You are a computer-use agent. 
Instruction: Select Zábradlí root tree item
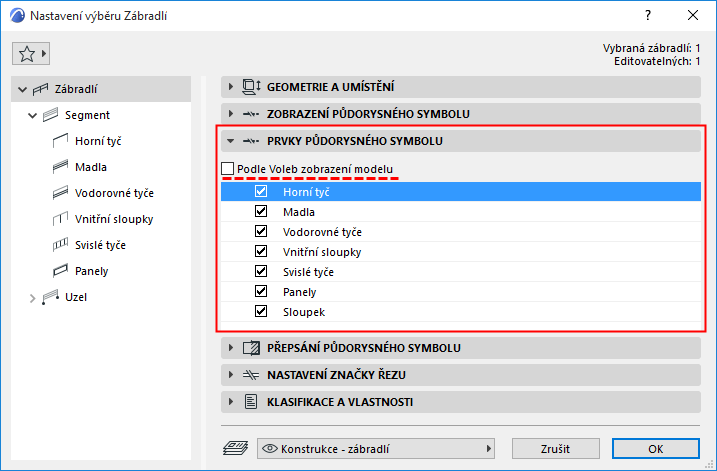tap(76, 89)
